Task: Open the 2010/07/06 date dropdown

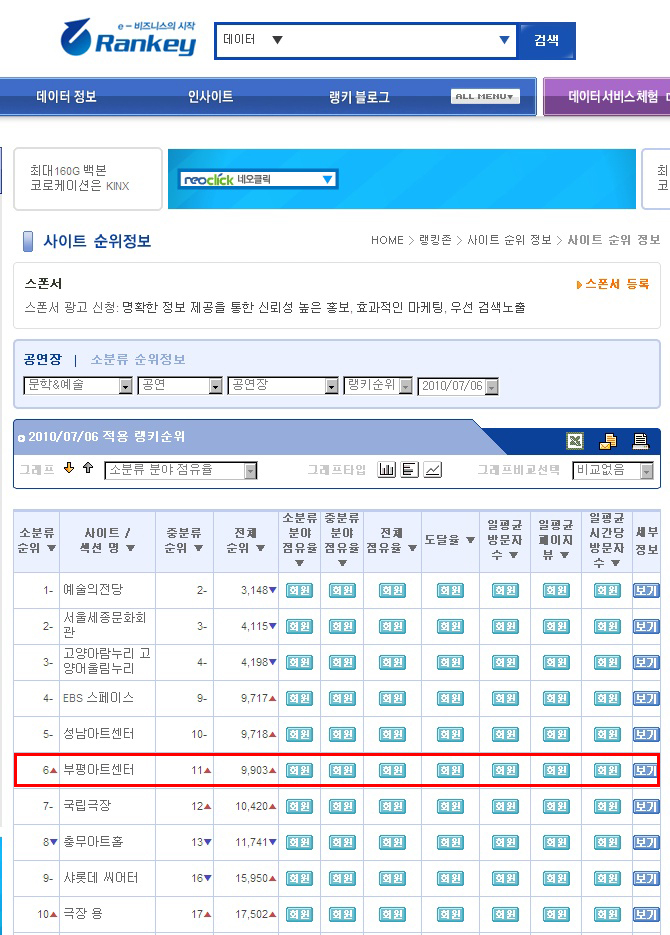Action: 458,386
